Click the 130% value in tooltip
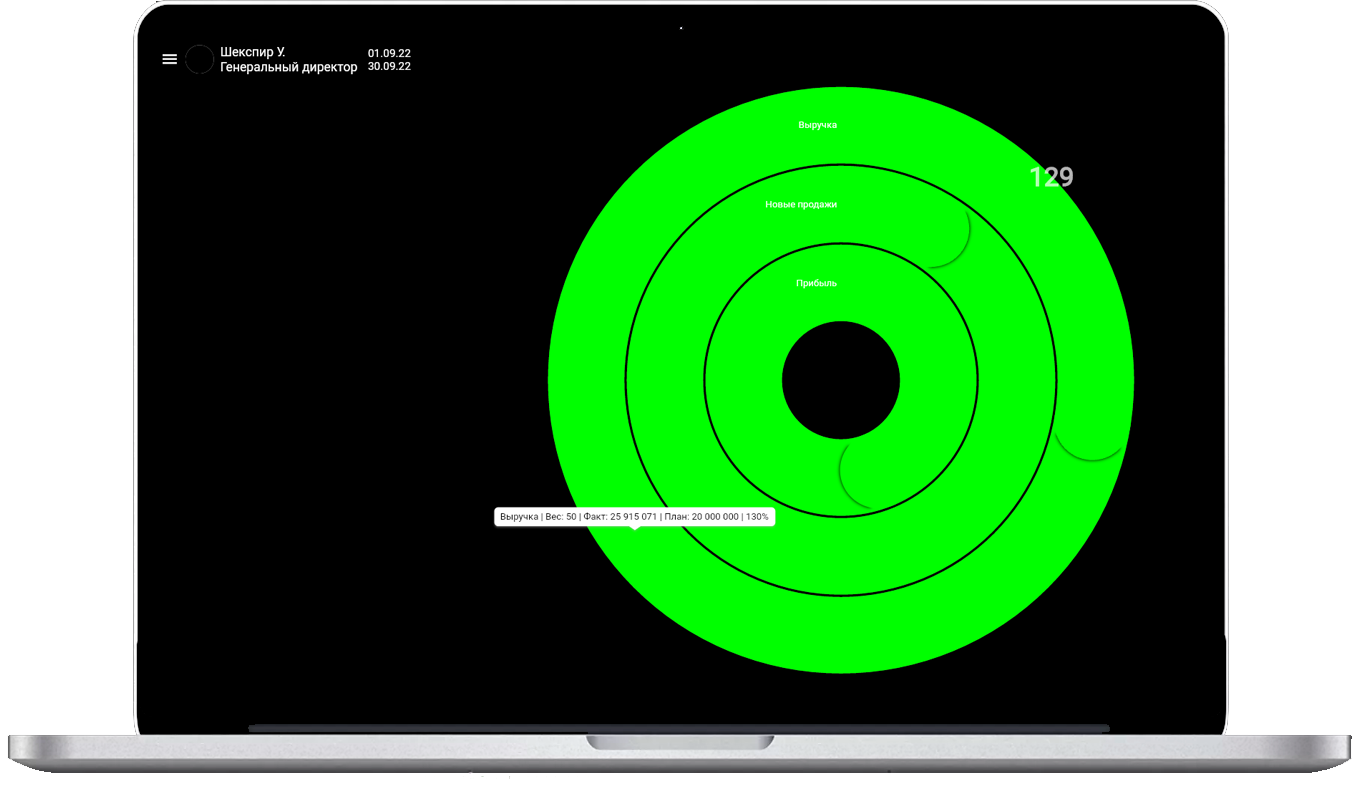The width and height of the screenshot is (1352, 785). point(757,517)
